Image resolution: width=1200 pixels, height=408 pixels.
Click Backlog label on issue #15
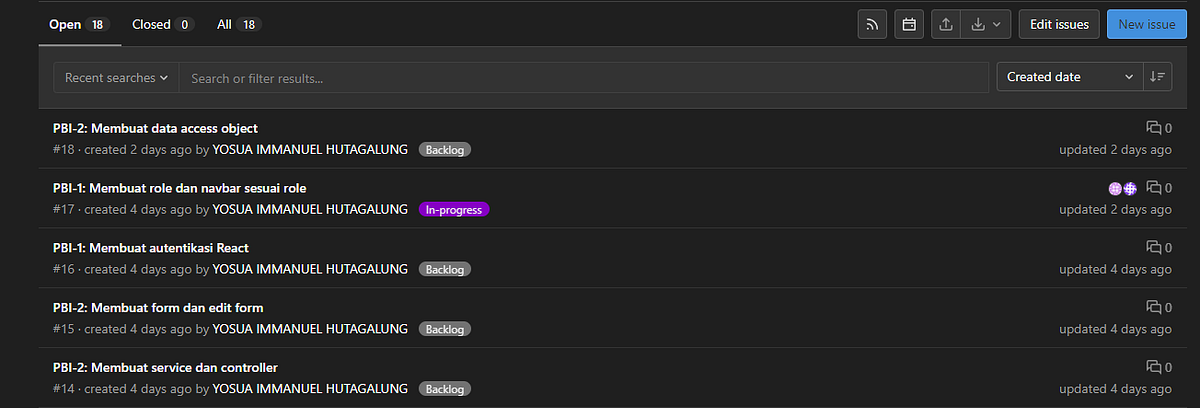click(445, 329)
